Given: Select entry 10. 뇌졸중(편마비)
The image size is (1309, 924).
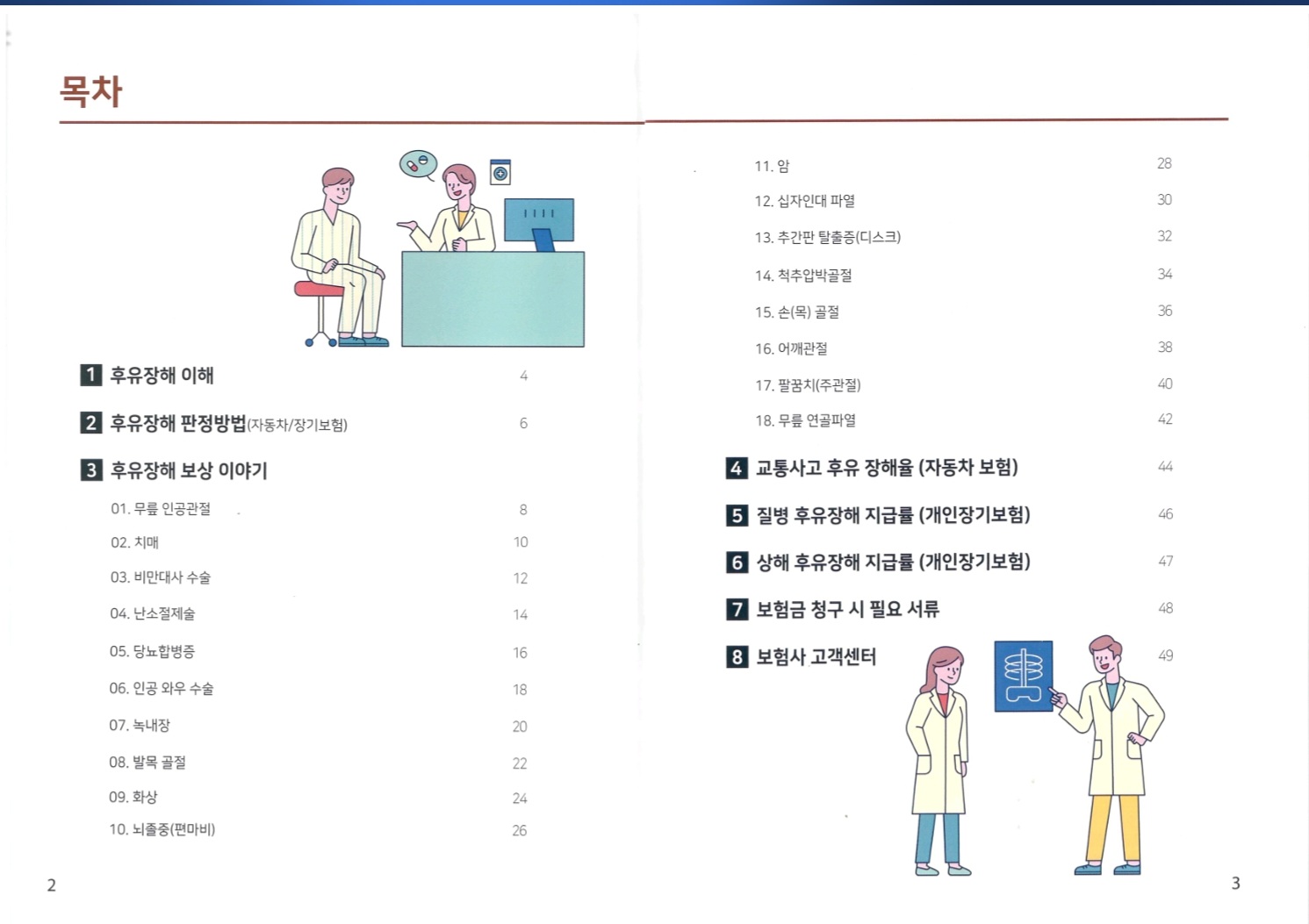Looking at the screenshot, I should (x=162, y=829).
